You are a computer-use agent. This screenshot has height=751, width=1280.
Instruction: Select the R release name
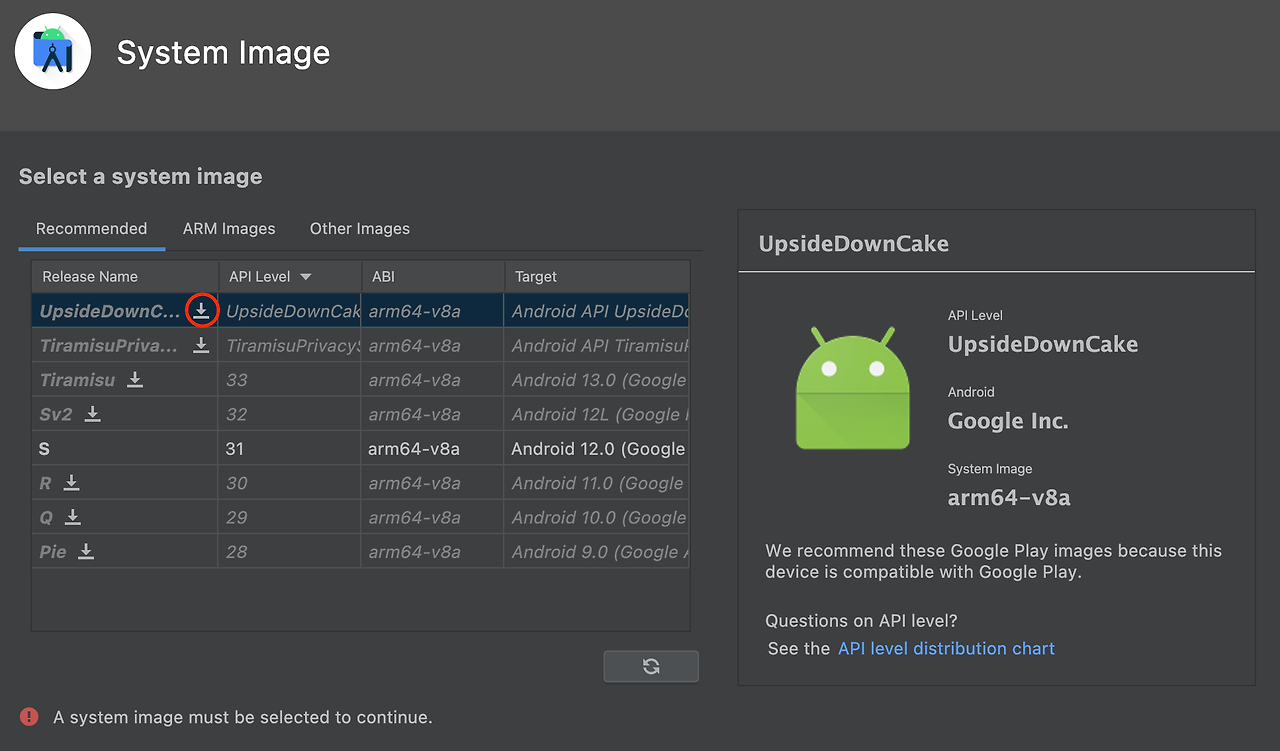pos(45,483)
